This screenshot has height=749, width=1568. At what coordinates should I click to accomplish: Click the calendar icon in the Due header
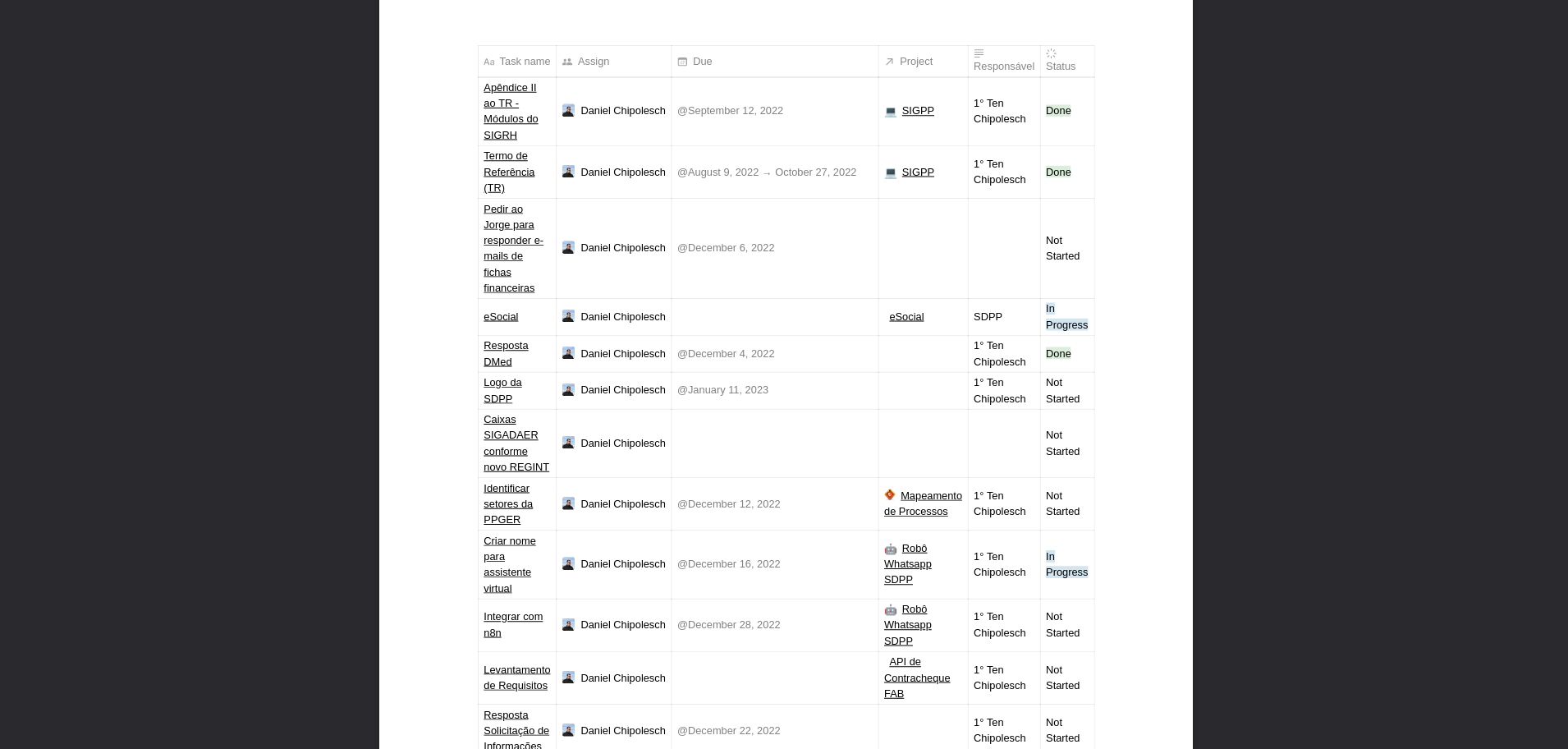tap(682, 61)
